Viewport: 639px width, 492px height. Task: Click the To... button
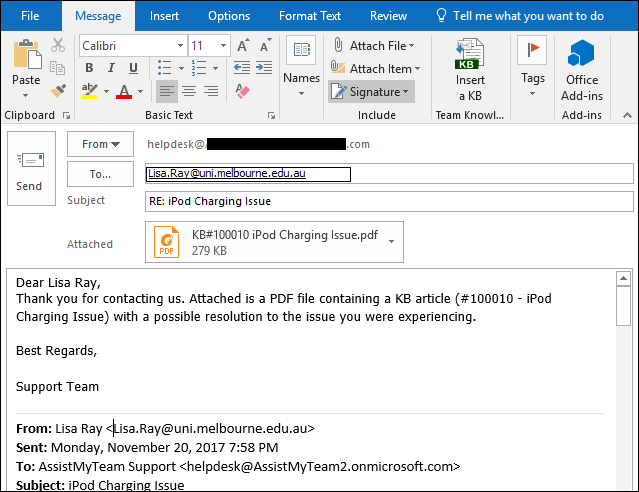click(100, 173)
